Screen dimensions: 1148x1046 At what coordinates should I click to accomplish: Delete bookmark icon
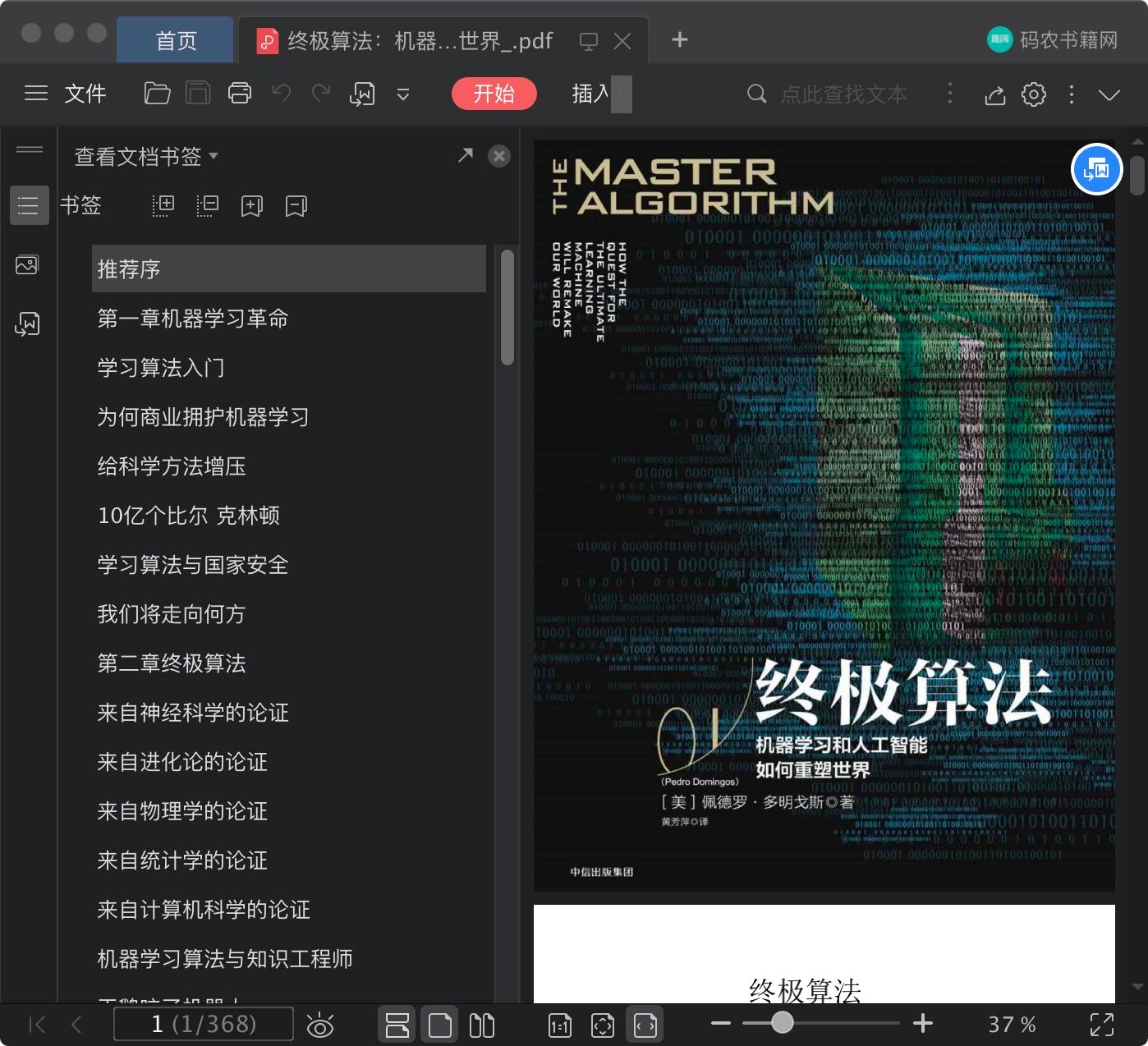296,205
